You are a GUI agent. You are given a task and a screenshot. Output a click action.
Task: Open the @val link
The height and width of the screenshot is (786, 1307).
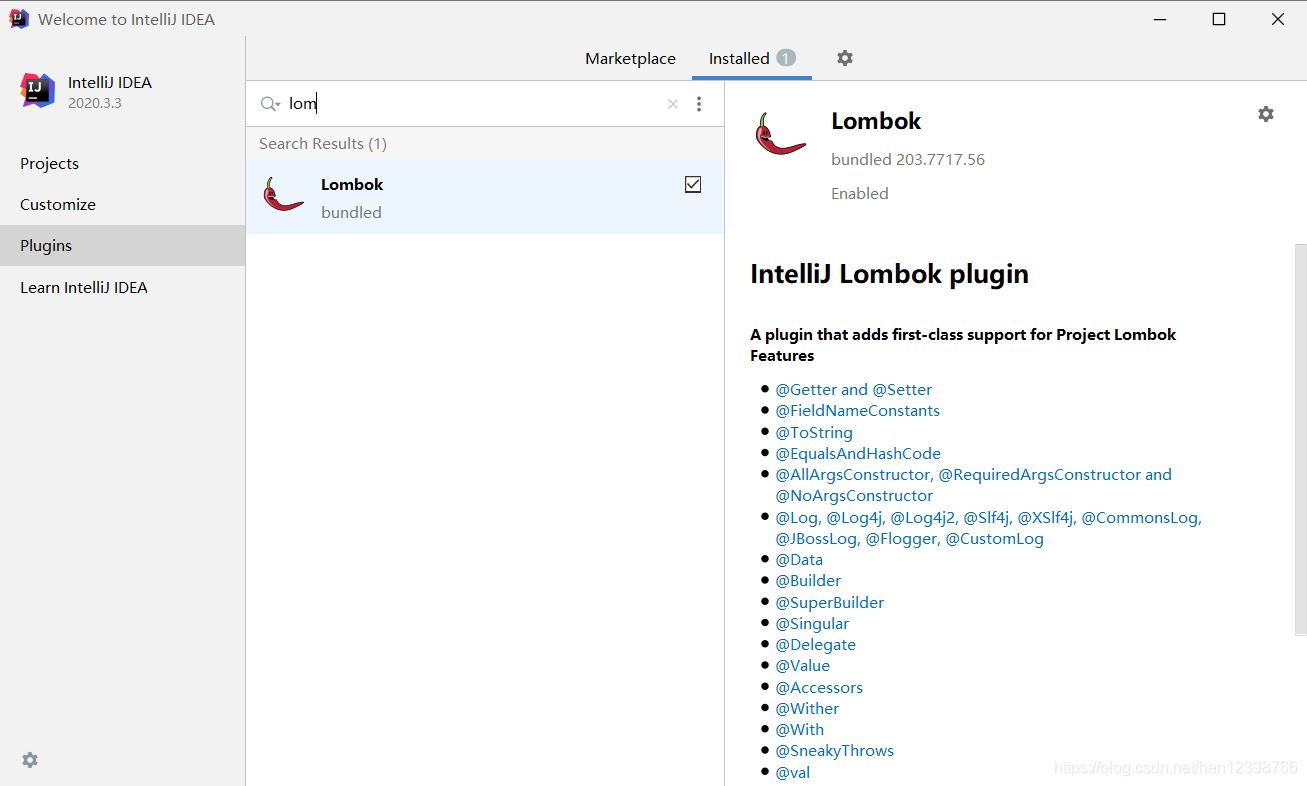point(792,772)
